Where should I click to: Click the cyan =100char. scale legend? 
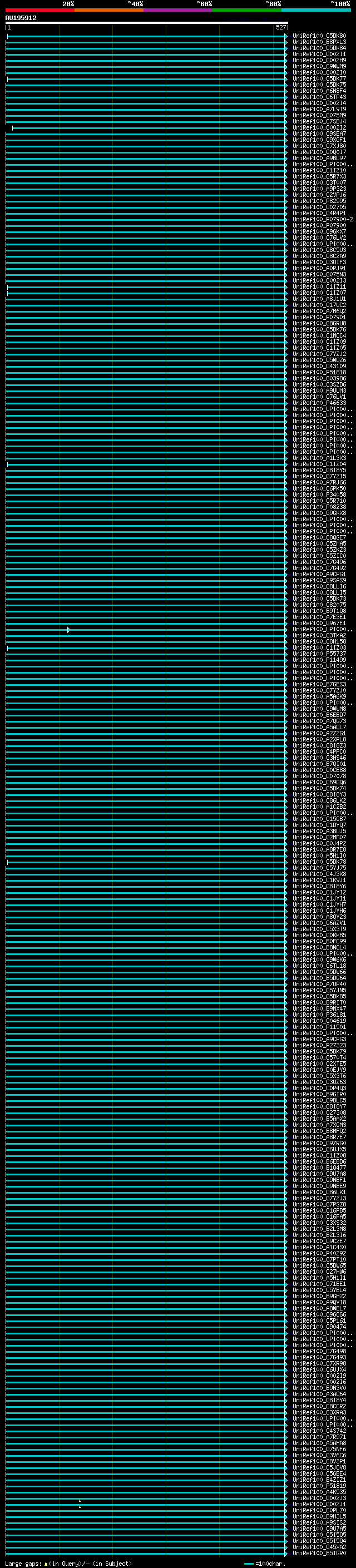point(265,1564)
